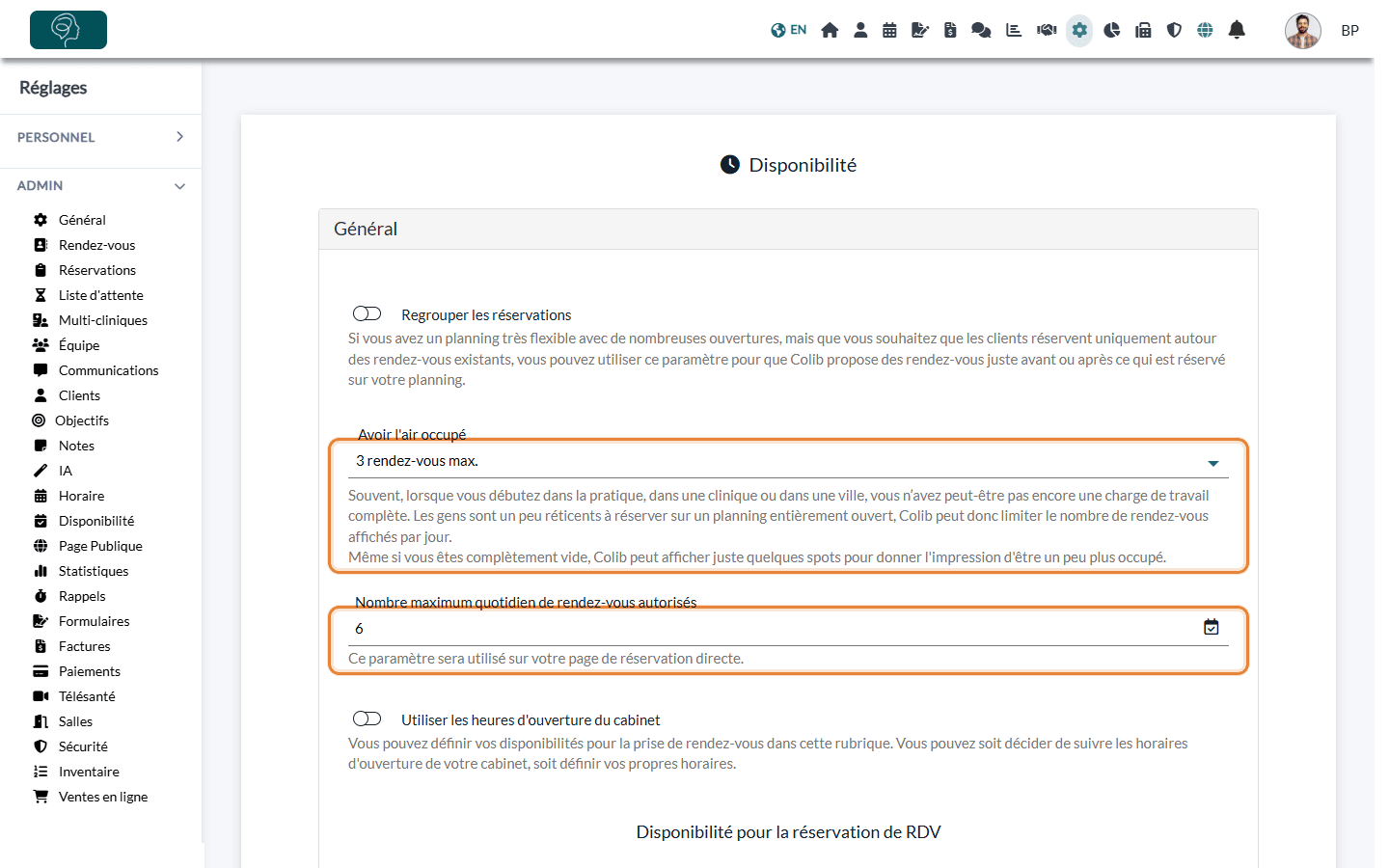1389x868 pixels.
Task: Click the Statistiques bar icon
Action: 41,571
